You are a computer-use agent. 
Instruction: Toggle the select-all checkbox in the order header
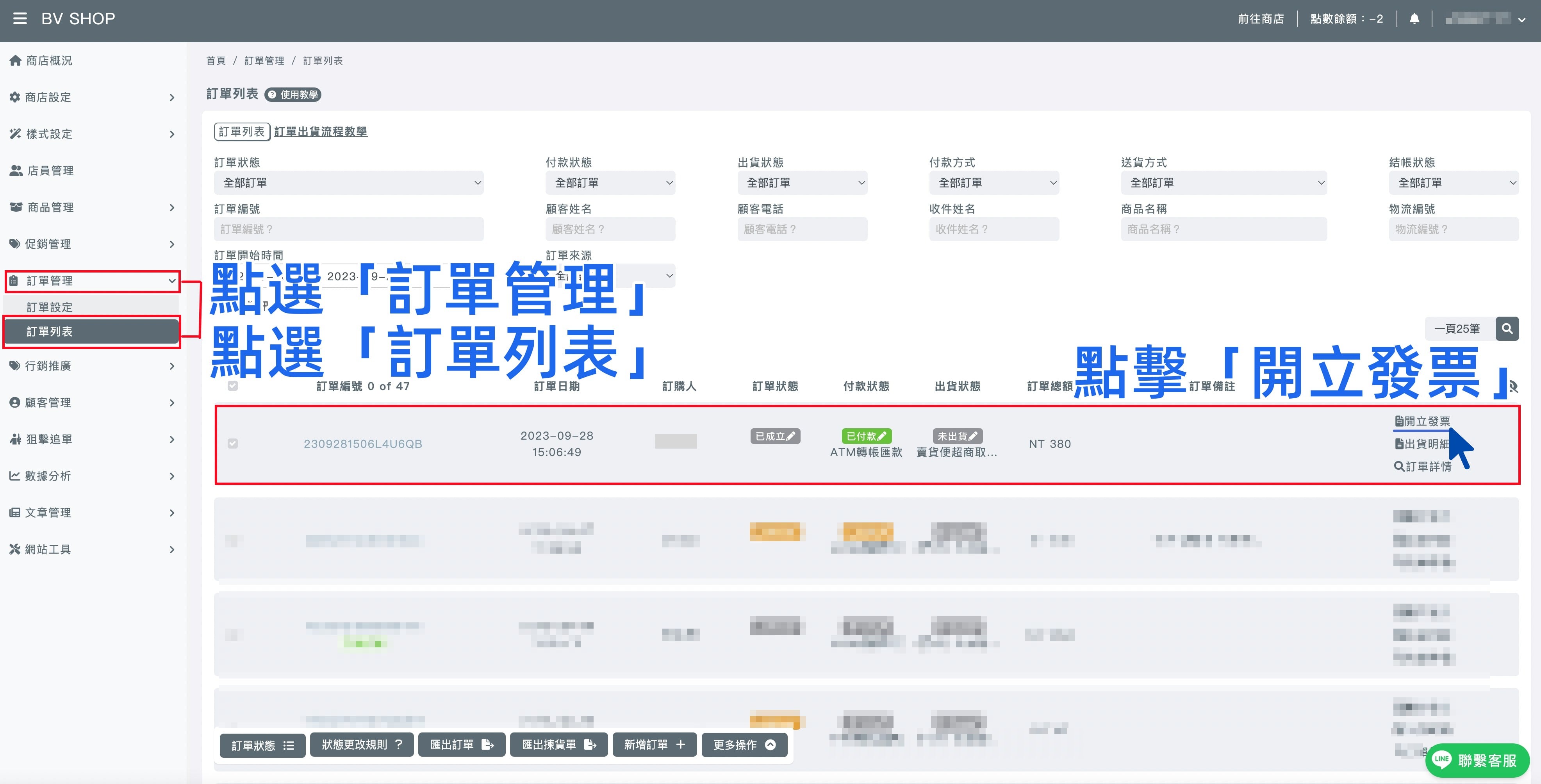(x=233, y=386)
